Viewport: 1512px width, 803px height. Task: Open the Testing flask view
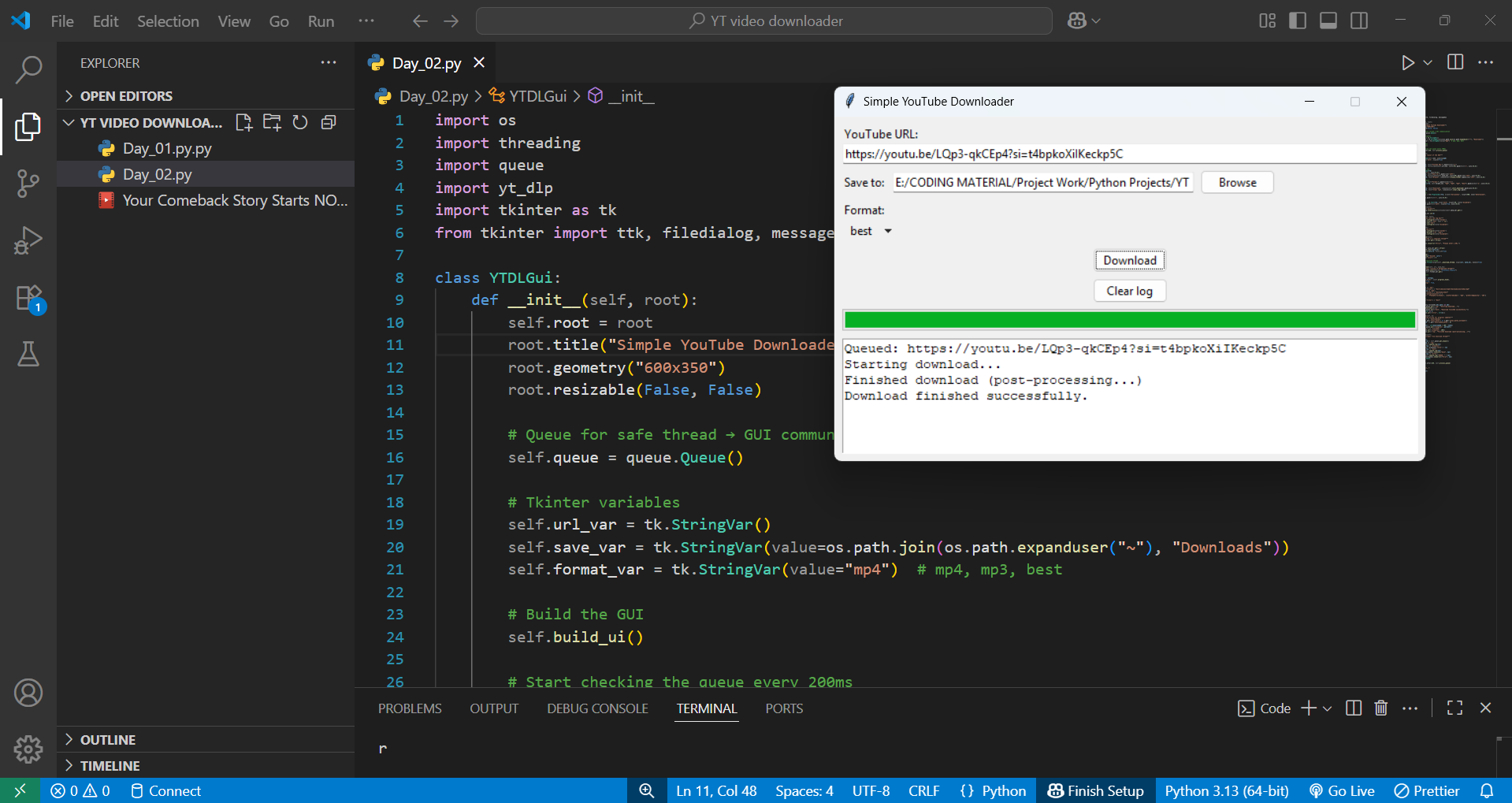[28, 355]
